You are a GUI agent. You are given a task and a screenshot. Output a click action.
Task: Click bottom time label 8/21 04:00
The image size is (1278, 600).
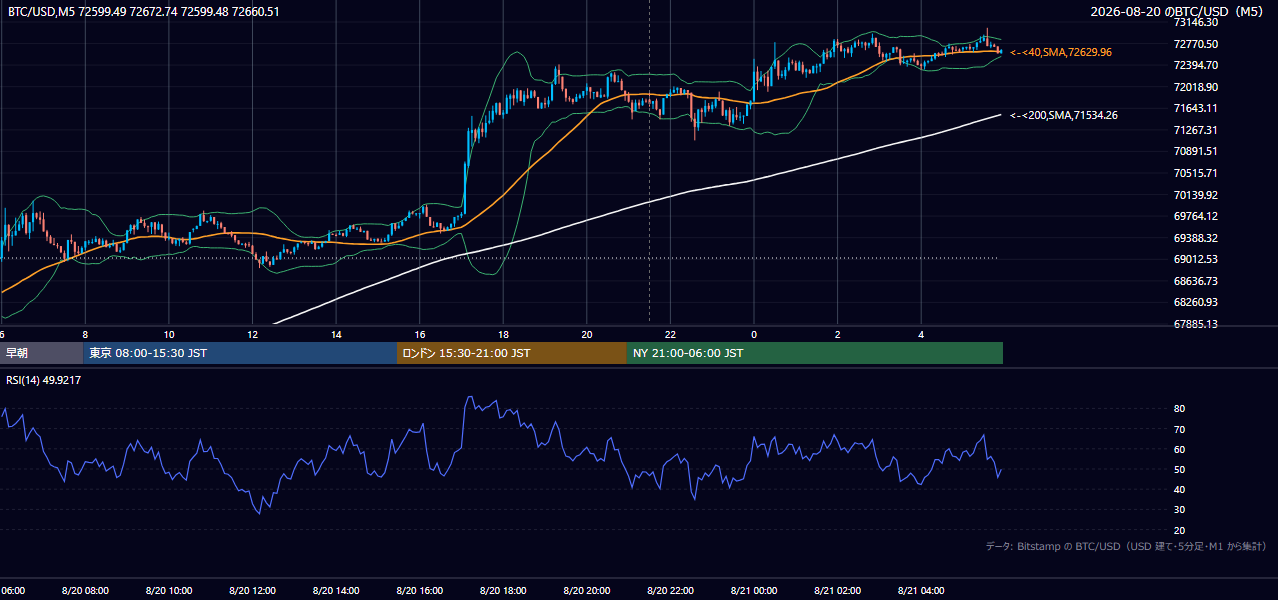point(921,591)
